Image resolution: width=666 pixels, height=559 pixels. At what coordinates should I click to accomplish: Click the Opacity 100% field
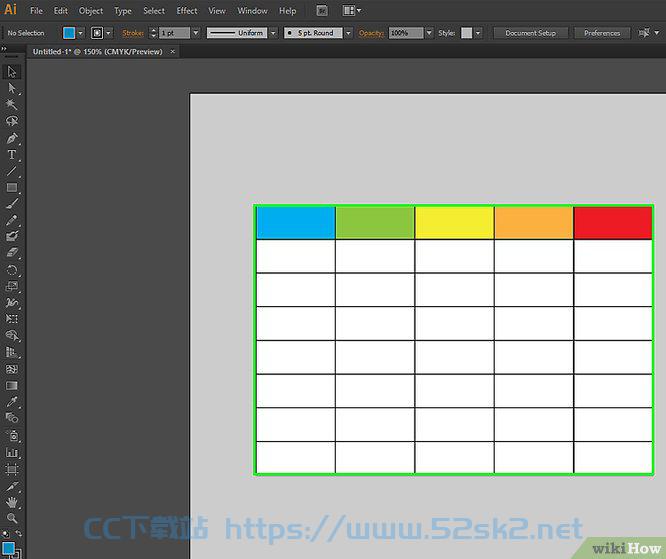pos(406,33)
